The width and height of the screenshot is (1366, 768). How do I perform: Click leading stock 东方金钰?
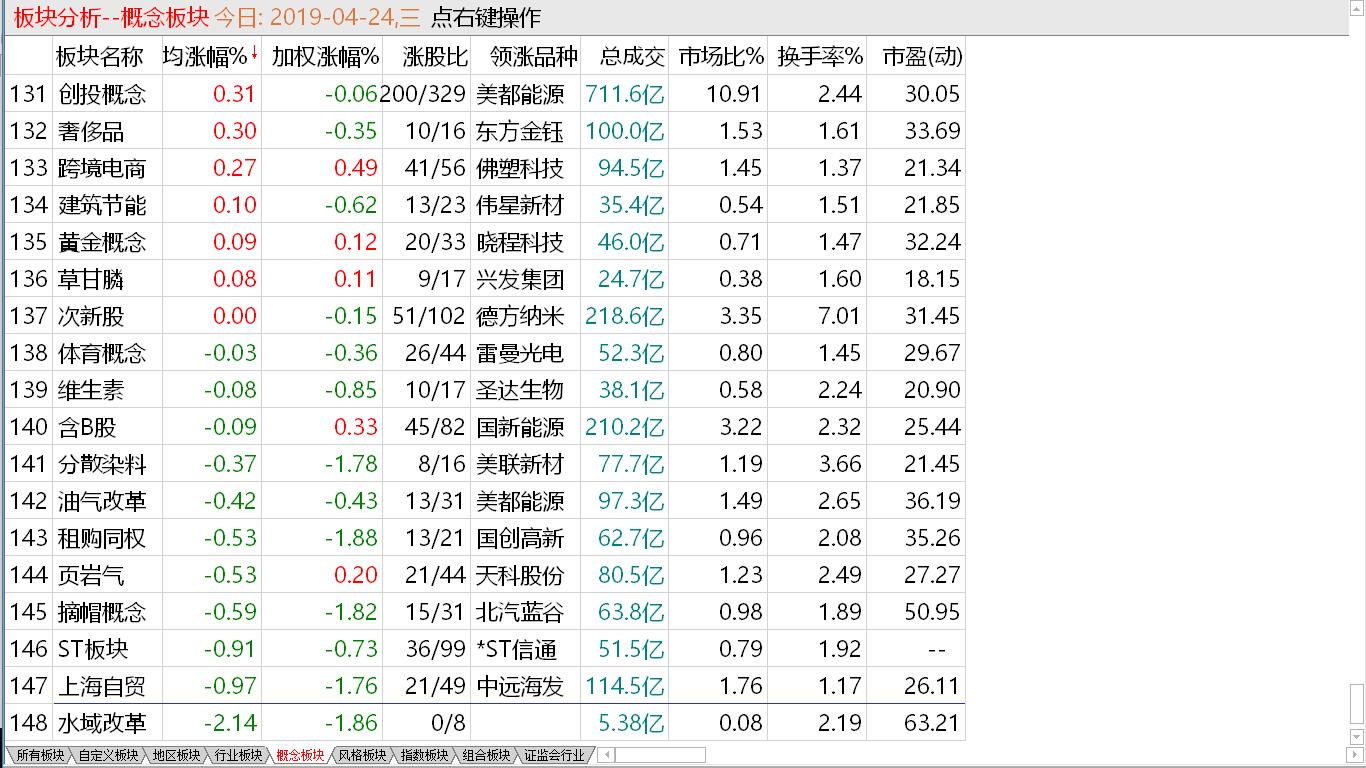520,131
